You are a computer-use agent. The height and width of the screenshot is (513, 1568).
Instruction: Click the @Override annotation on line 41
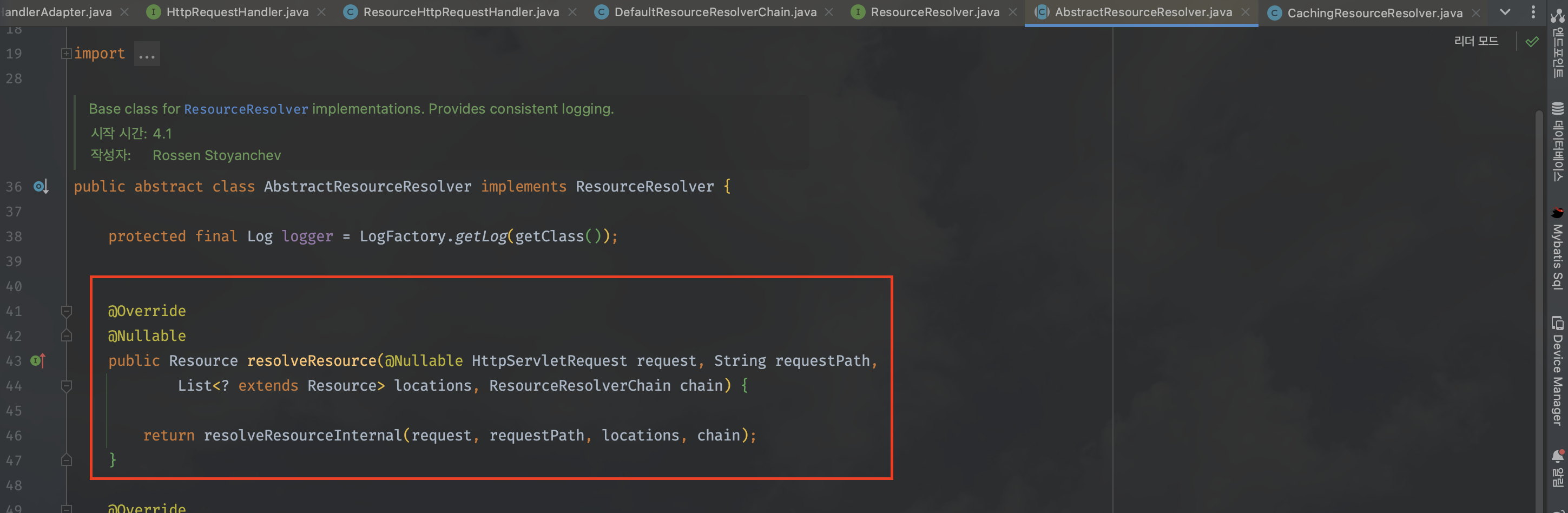point(147,311)
